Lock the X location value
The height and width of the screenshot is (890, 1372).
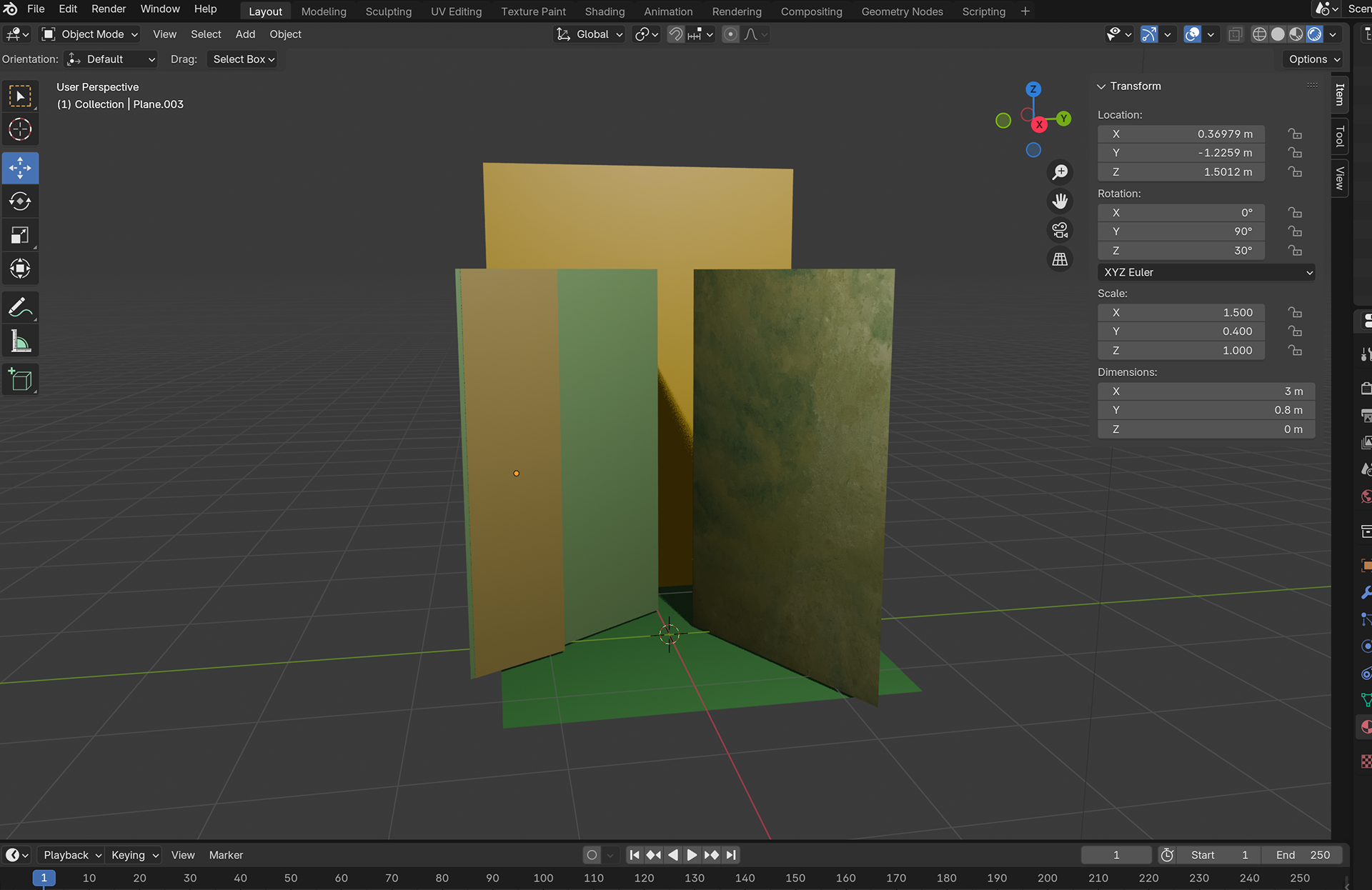click(1295, 134)
